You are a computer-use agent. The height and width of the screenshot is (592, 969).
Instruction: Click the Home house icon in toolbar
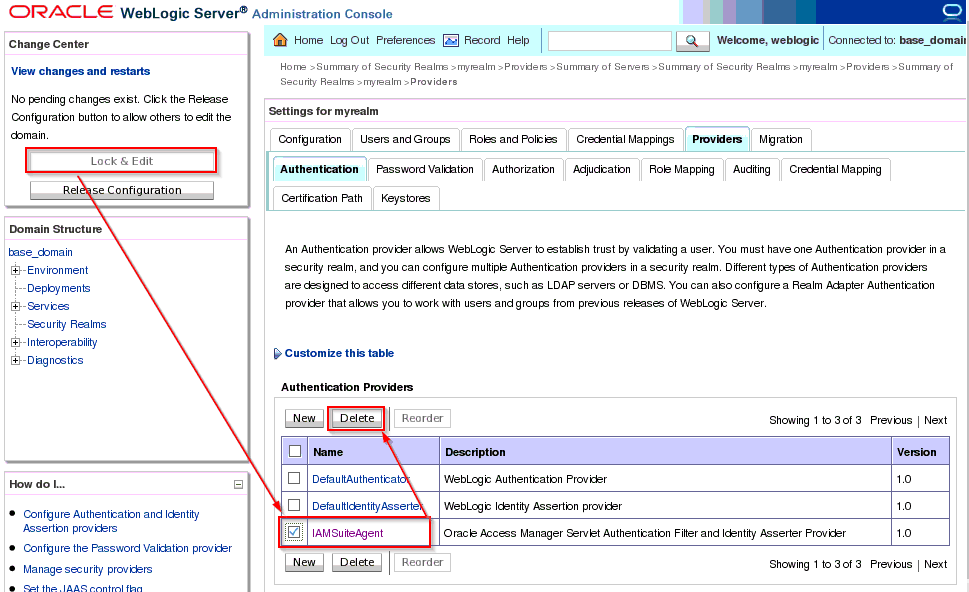pos(280,41)
